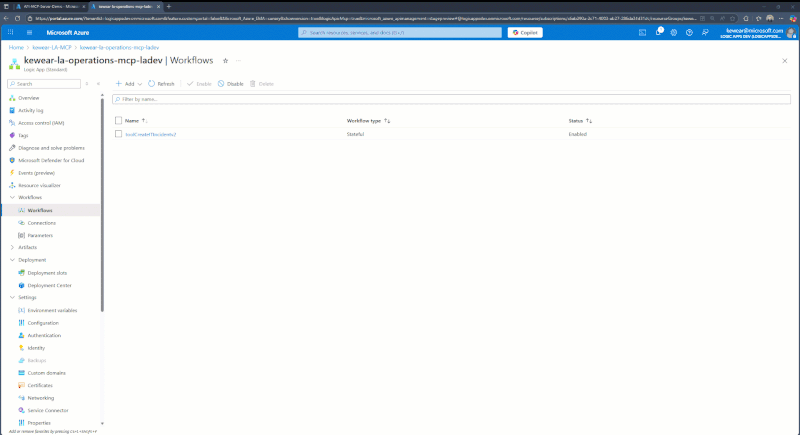Open kewear-LA-MCP breadcrumb link
The height and width of the screenshot is (435, 800).
[52, 47]
